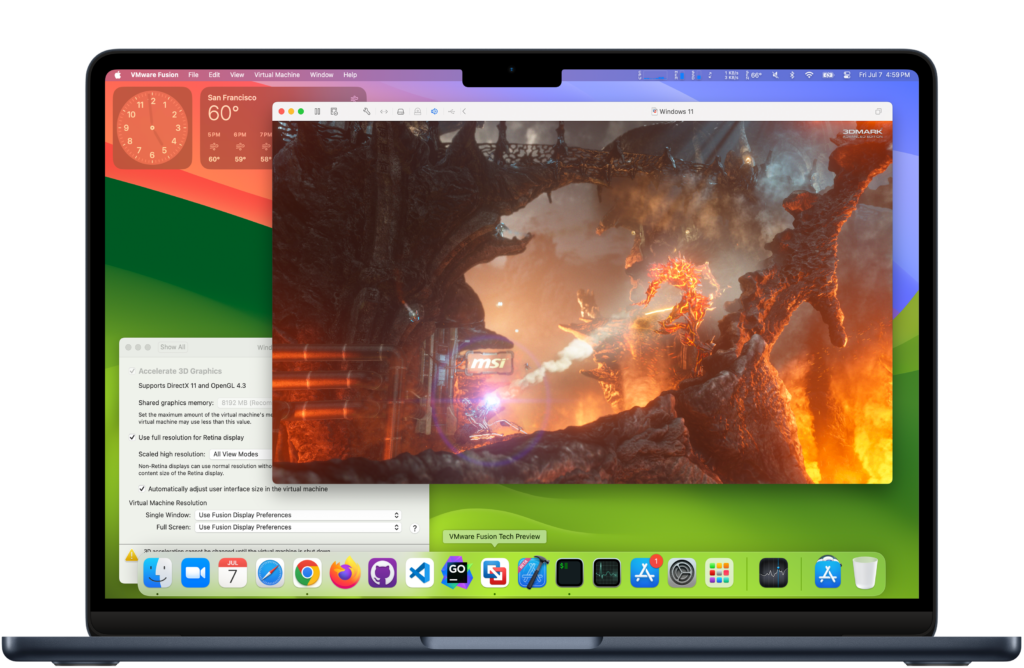Open Xcode from the dock
The height and width of the screenshot is (668, 1024).
point(531,573)
